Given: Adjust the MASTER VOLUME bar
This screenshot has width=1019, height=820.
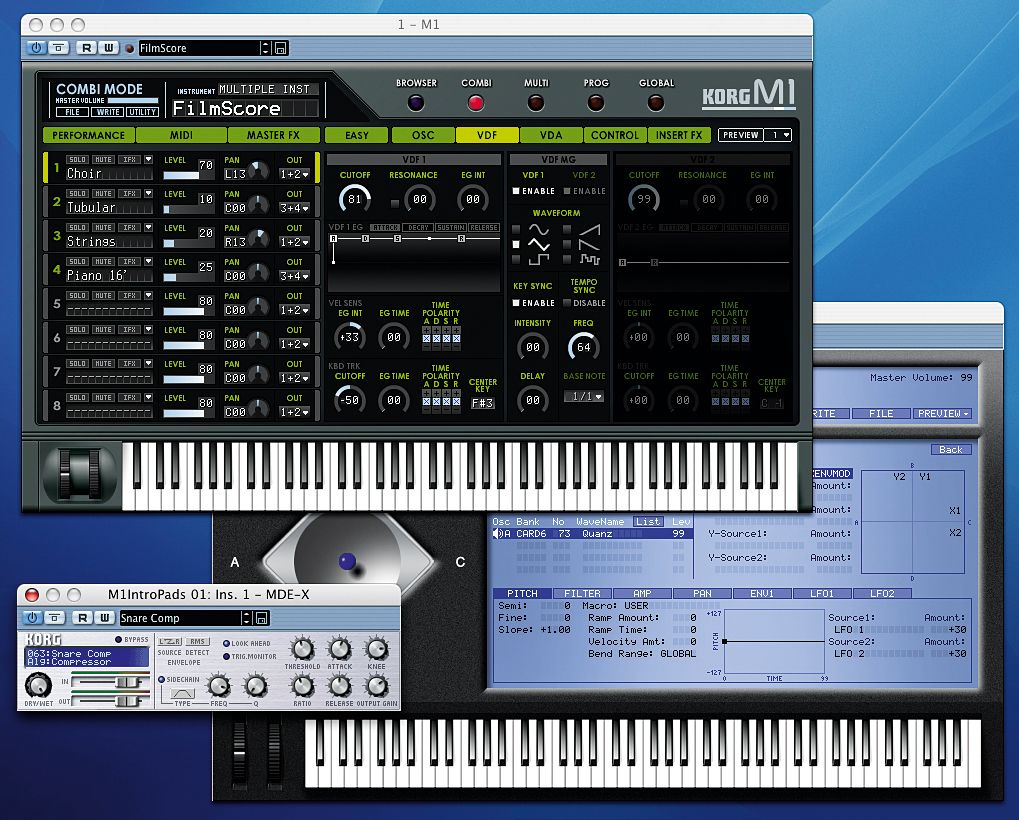Looking at the screenshot, I should (133, 101).
